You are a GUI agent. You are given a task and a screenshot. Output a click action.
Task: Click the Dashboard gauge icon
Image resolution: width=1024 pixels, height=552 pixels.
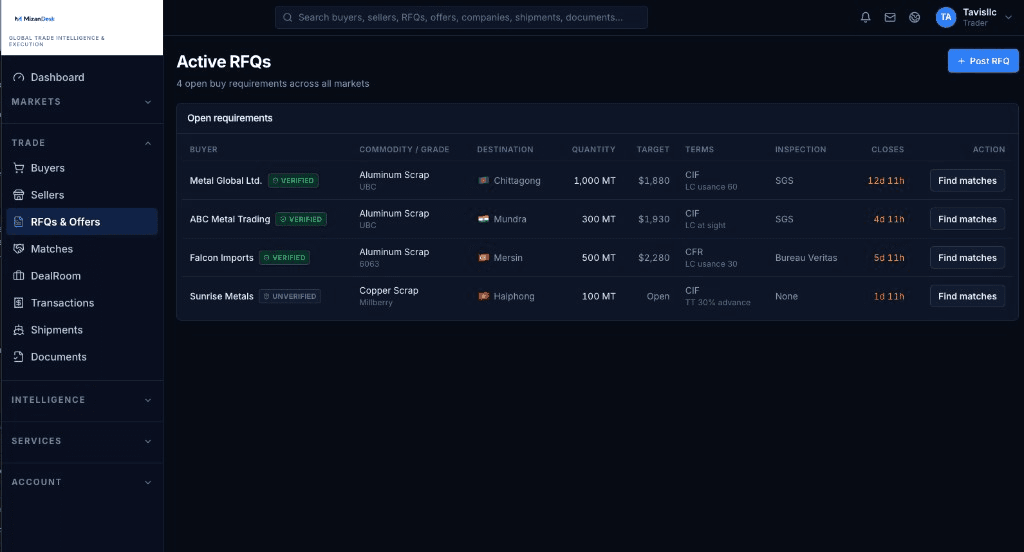point(18,77)
